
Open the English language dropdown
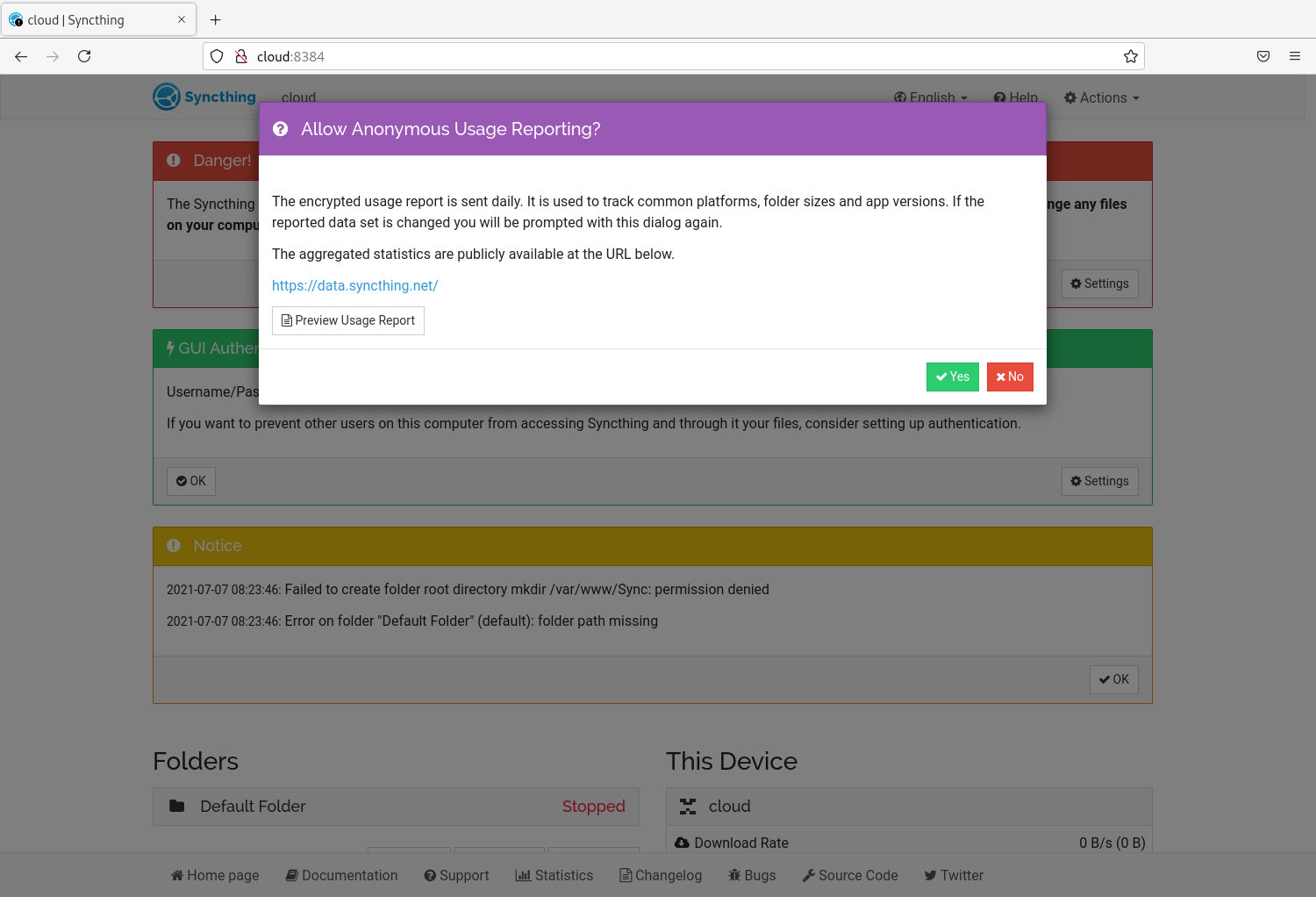pyautogui.click(x=929, y=97)
